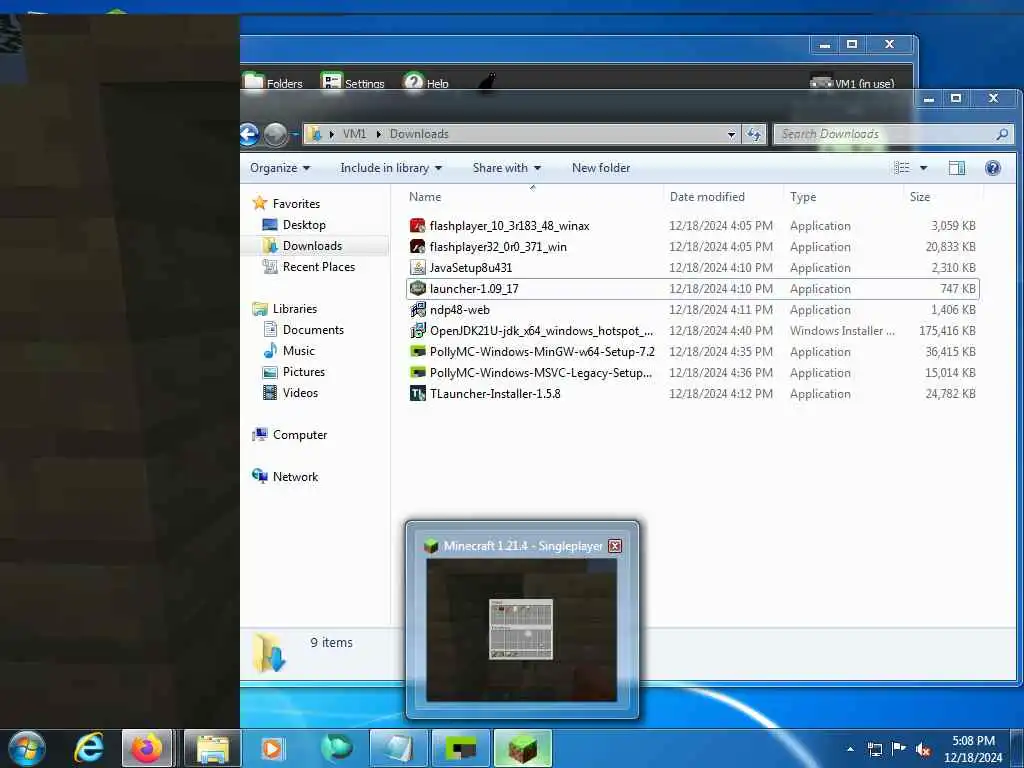The width and height of the screenshot is (1024, 768).
Task: Open the Videos library
Action: [300, 392]
